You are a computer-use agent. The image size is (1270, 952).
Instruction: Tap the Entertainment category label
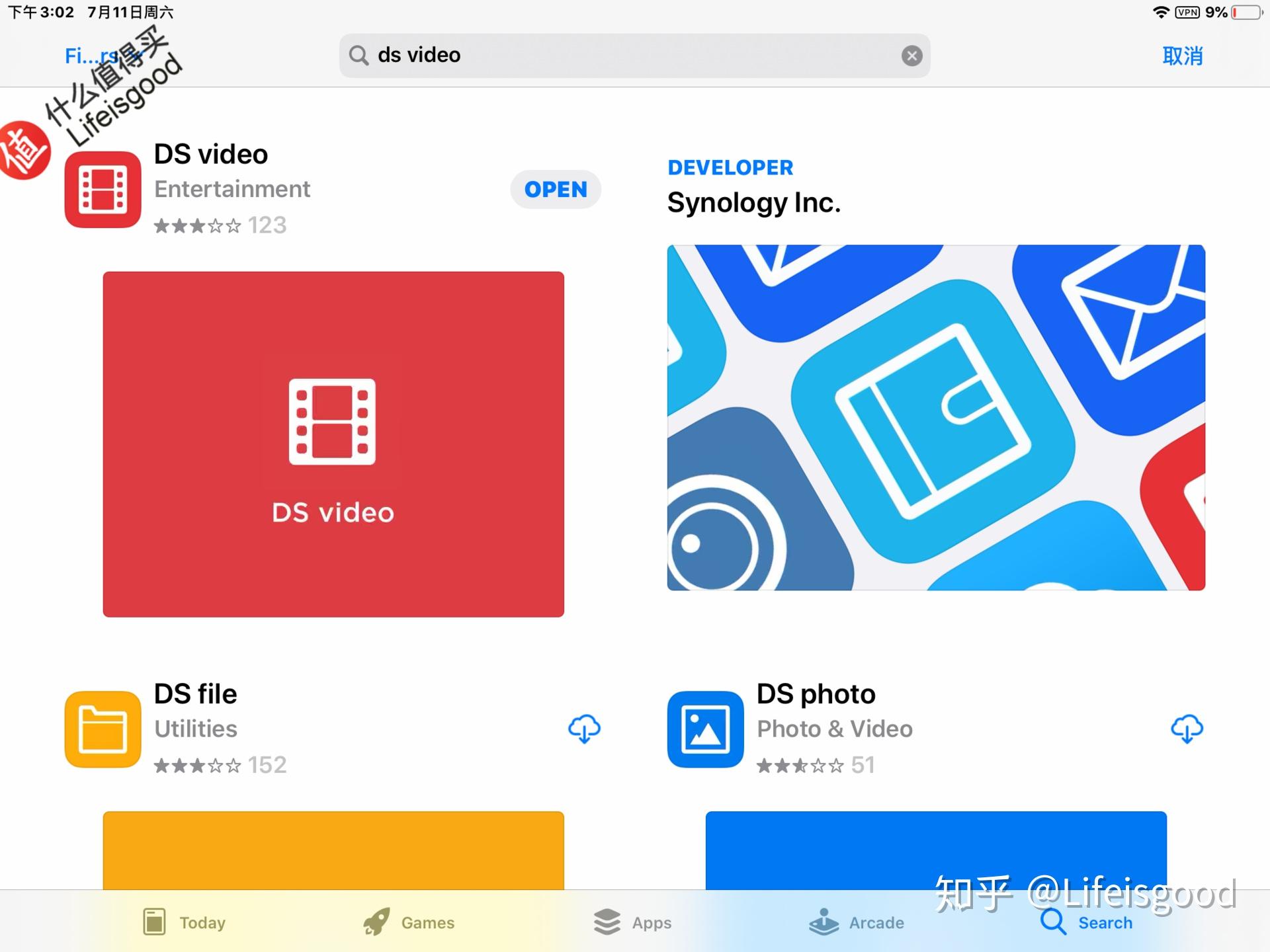[x=232, y=189]
